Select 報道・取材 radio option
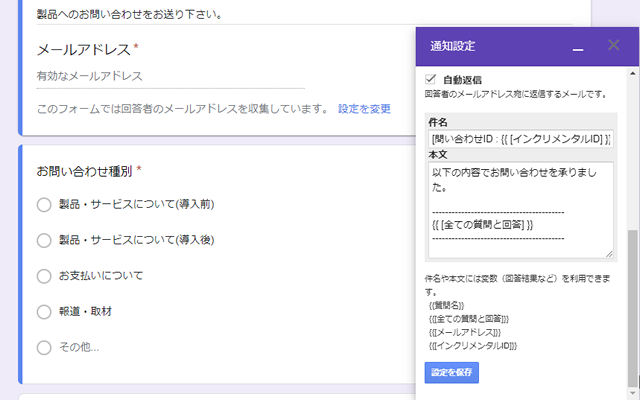The width and height of the screenshot is (640, 400). coord(44,312)
